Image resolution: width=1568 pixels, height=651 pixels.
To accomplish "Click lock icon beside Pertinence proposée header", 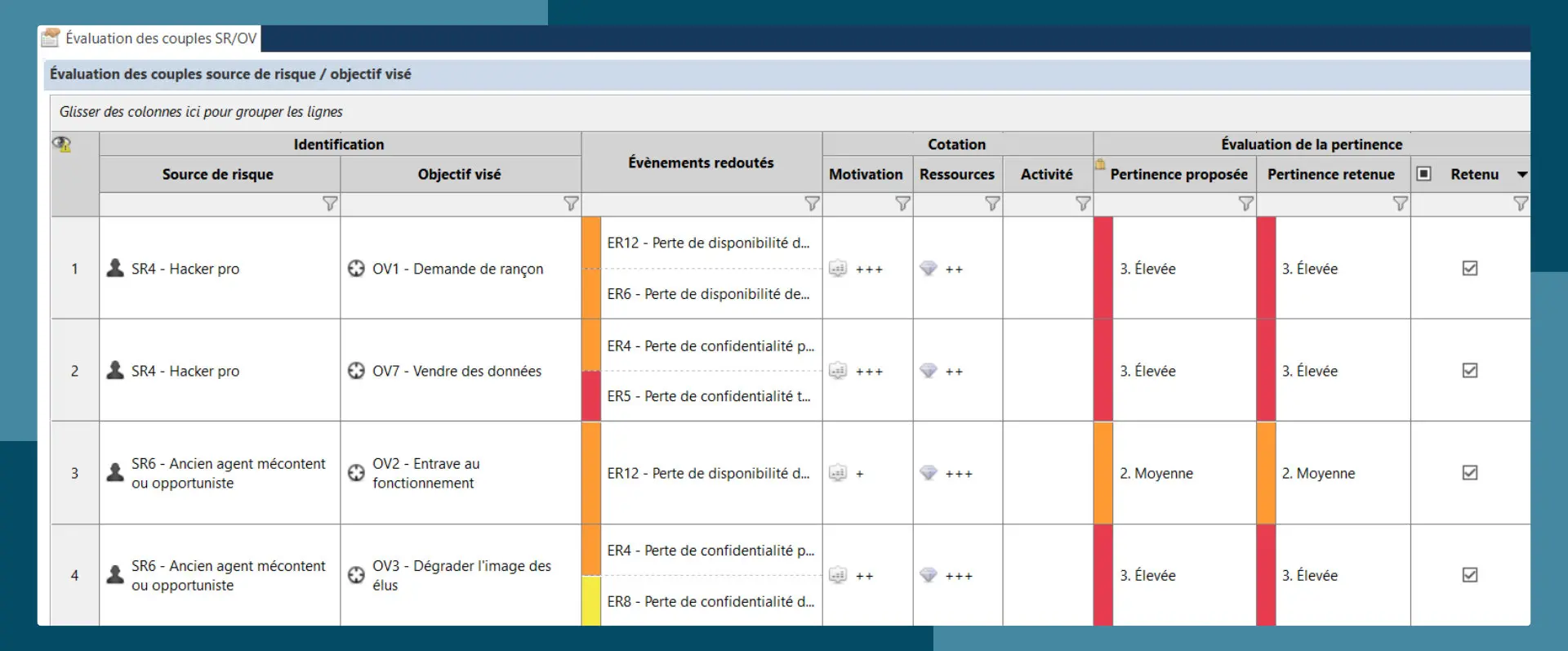I will [x=1100, y=164].
